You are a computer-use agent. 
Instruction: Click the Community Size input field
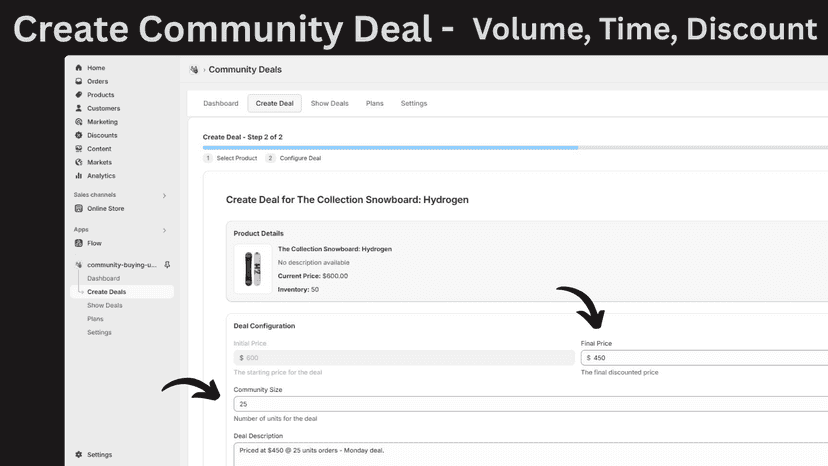coord(531,404)
